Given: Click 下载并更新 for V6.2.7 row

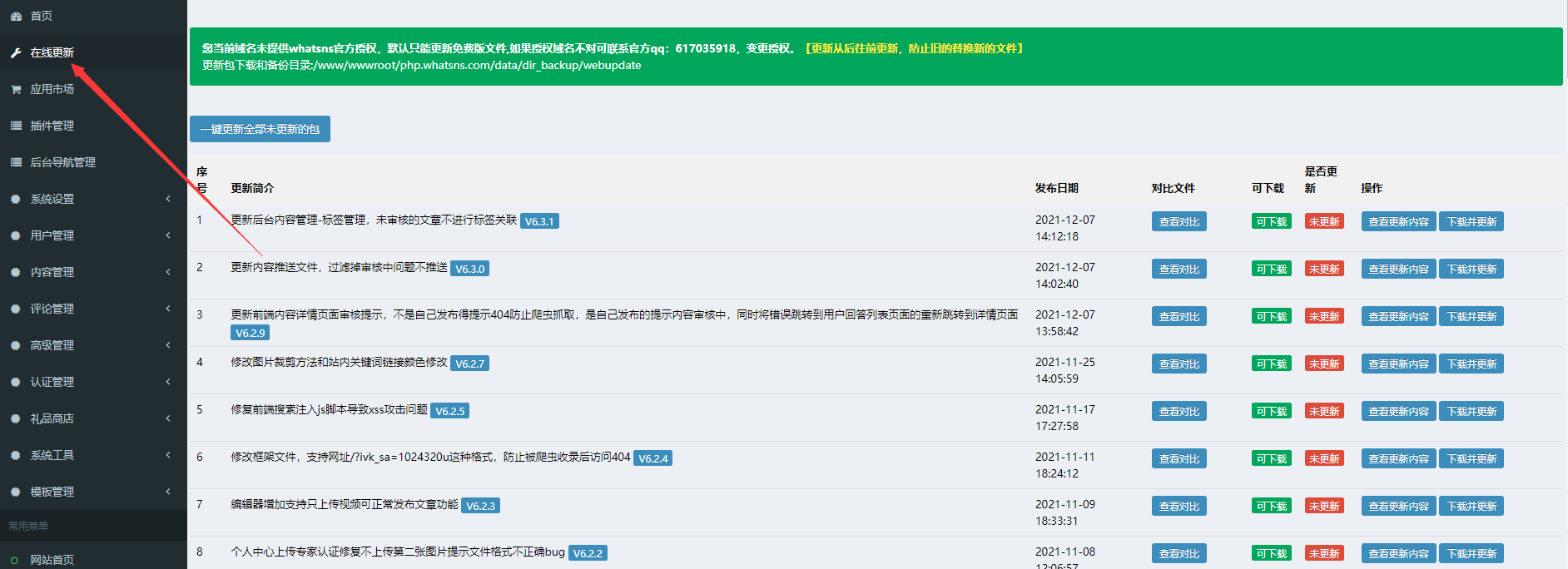Looking at the screenshot, I should coord(1471,364).
